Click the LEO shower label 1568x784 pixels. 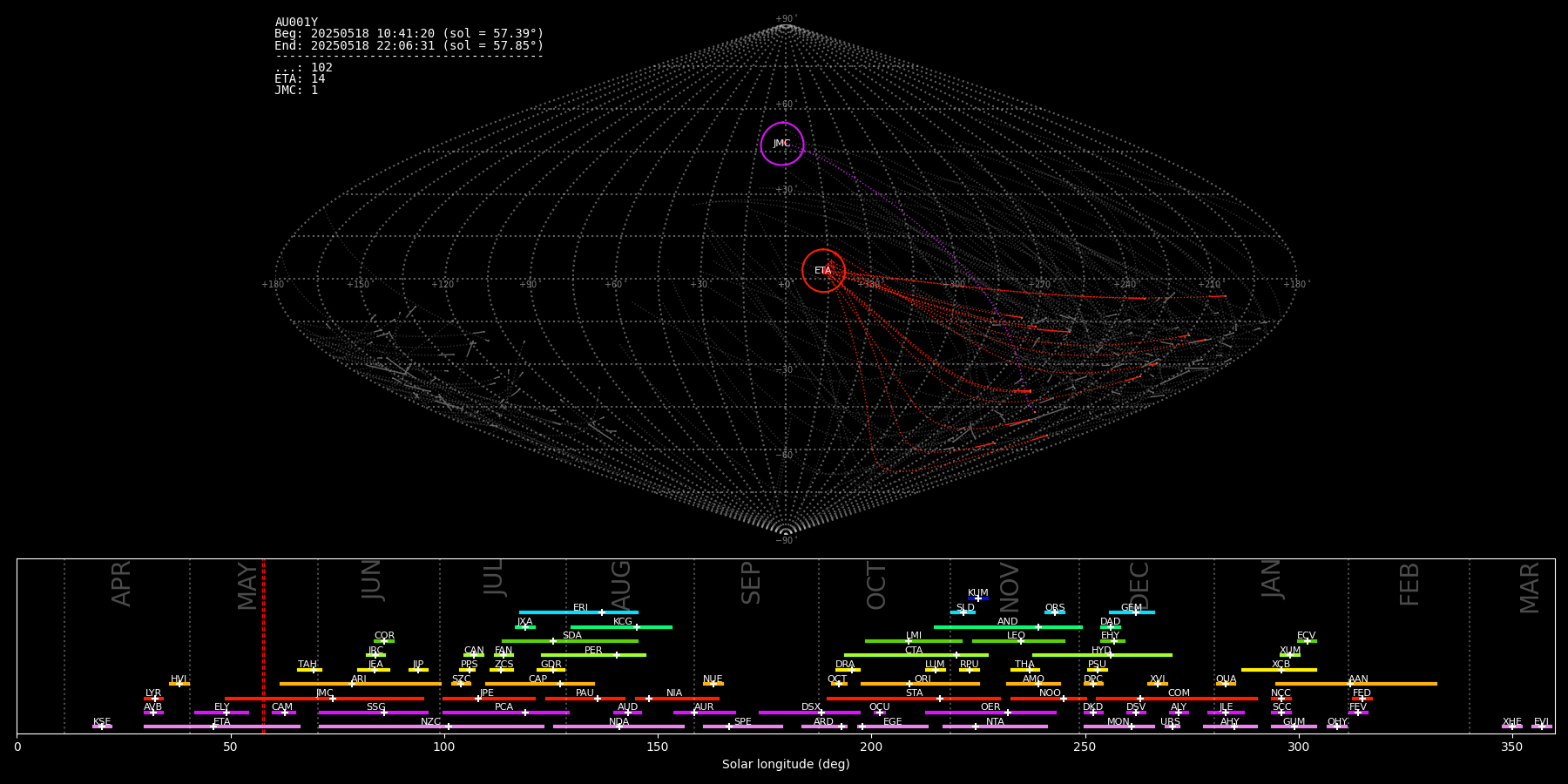coord(1017,636)
